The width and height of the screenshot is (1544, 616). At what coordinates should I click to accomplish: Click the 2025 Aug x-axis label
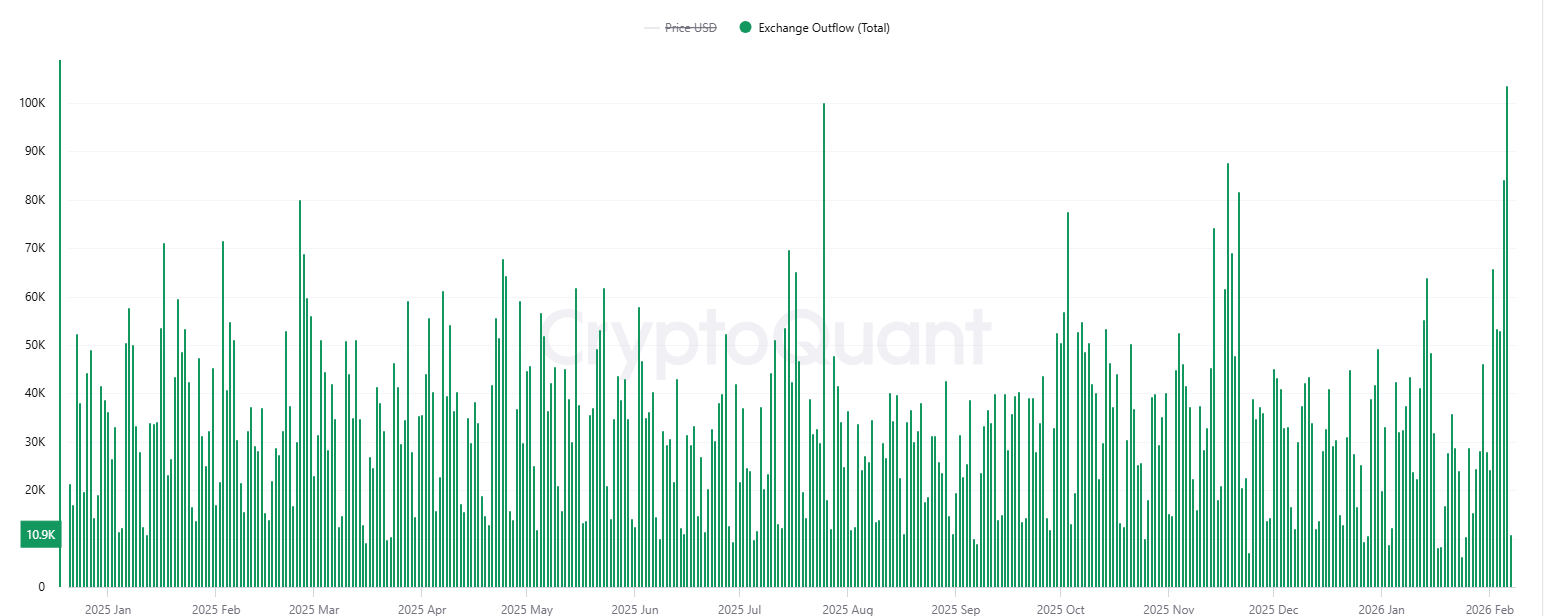tap(848, 609)
